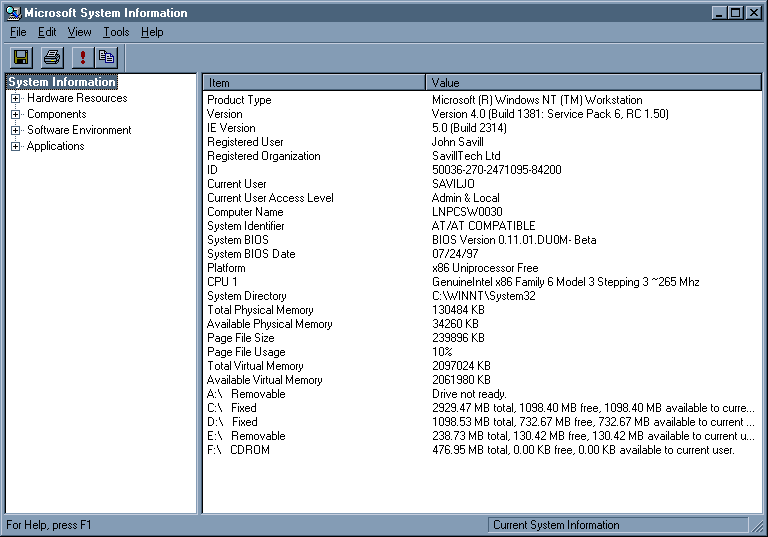Close the System Information window

[753, 13]
